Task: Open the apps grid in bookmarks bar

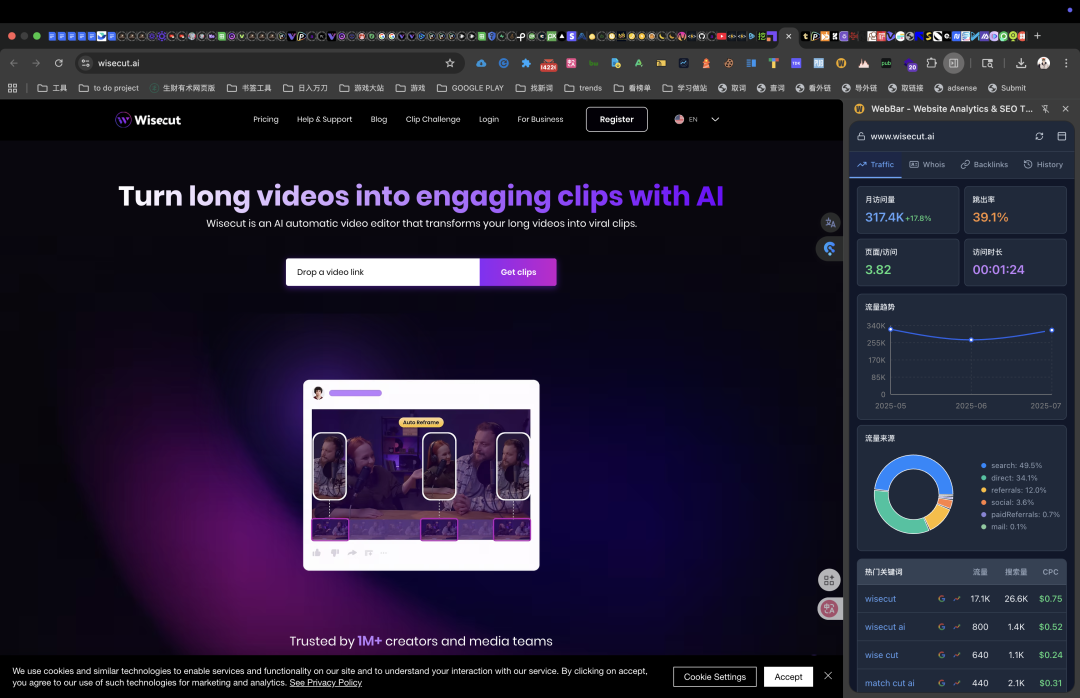Action: (12, 88)
